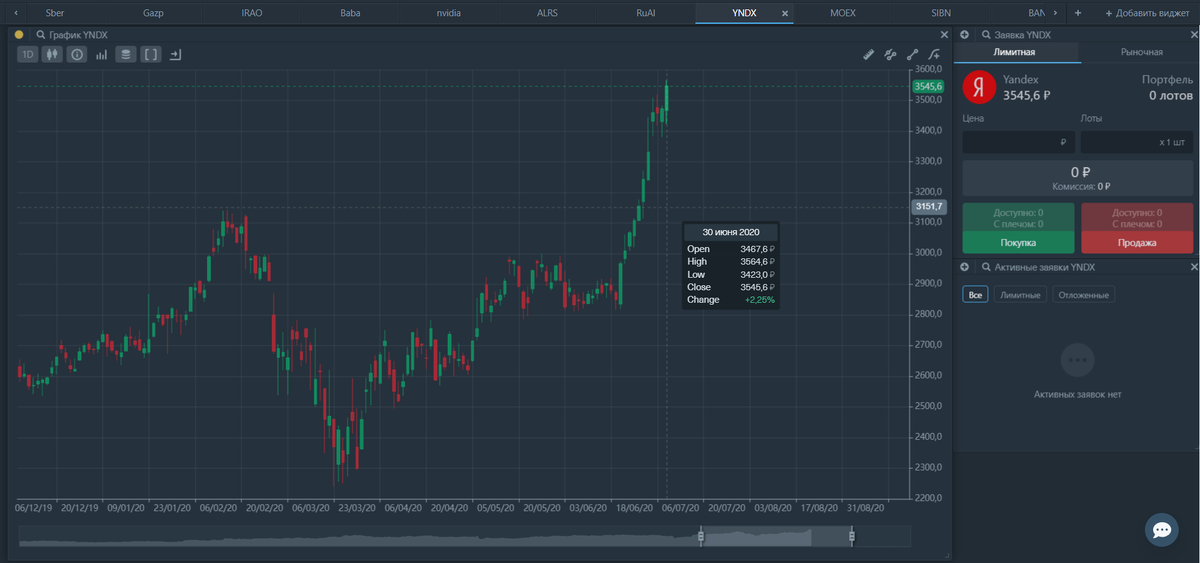Click the 3545,6 current price label
1200x563 pixels.
pos(929,86)
